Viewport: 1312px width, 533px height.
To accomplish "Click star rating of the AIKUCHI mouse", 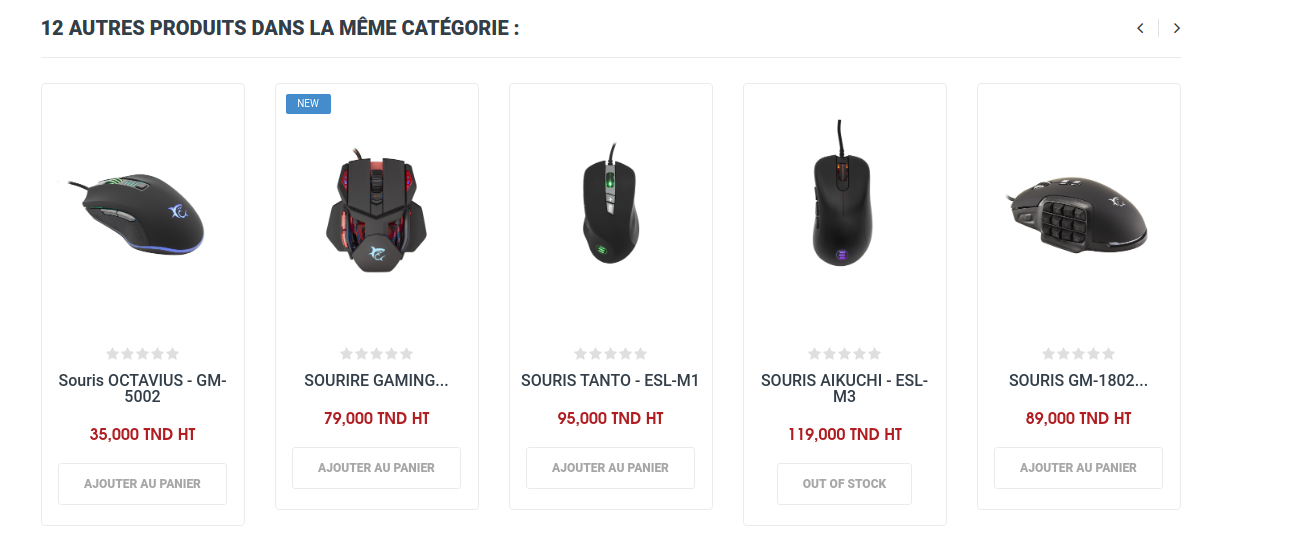I will [845, 354].
